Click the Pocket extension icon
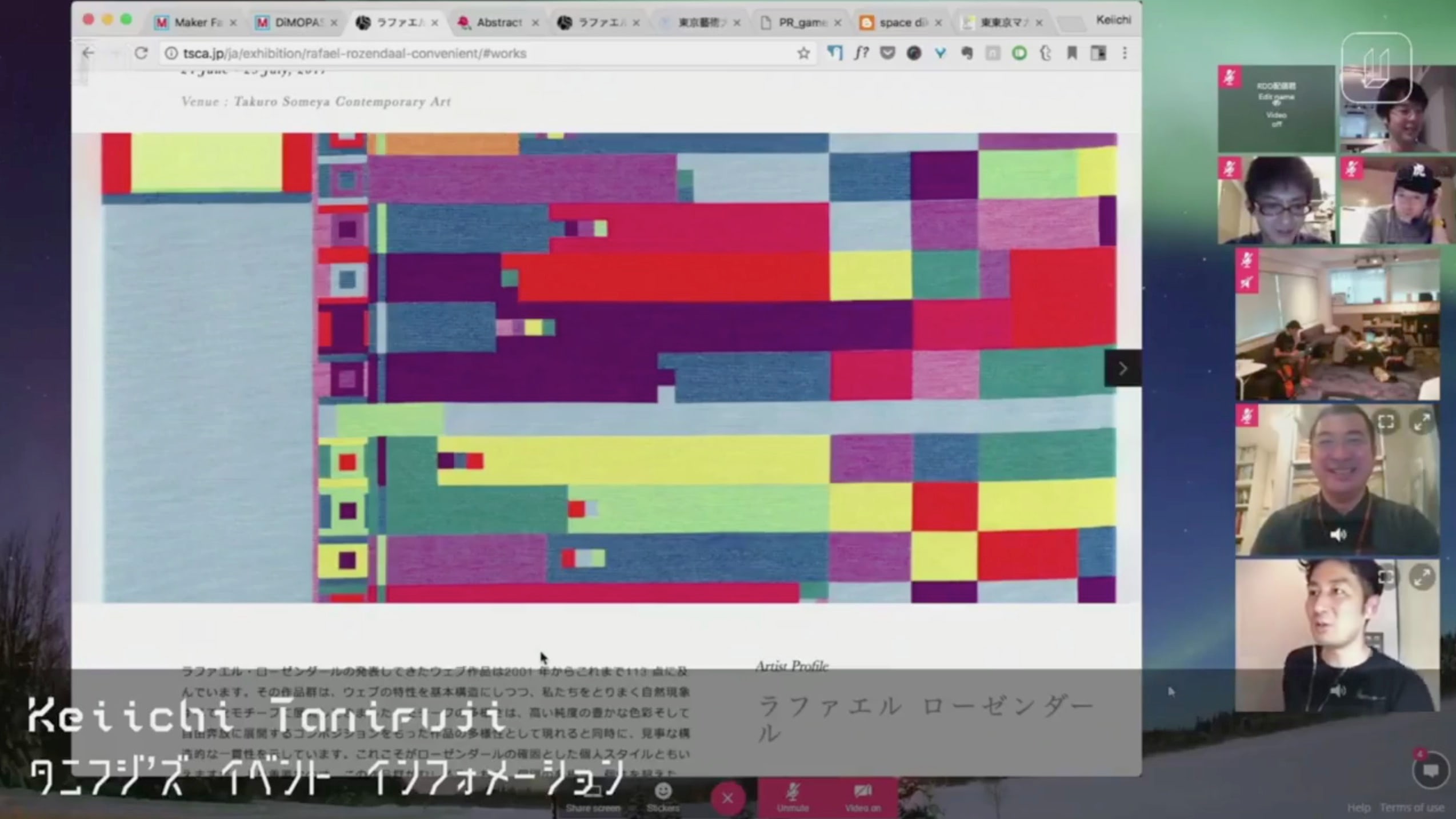 (887, 54)
